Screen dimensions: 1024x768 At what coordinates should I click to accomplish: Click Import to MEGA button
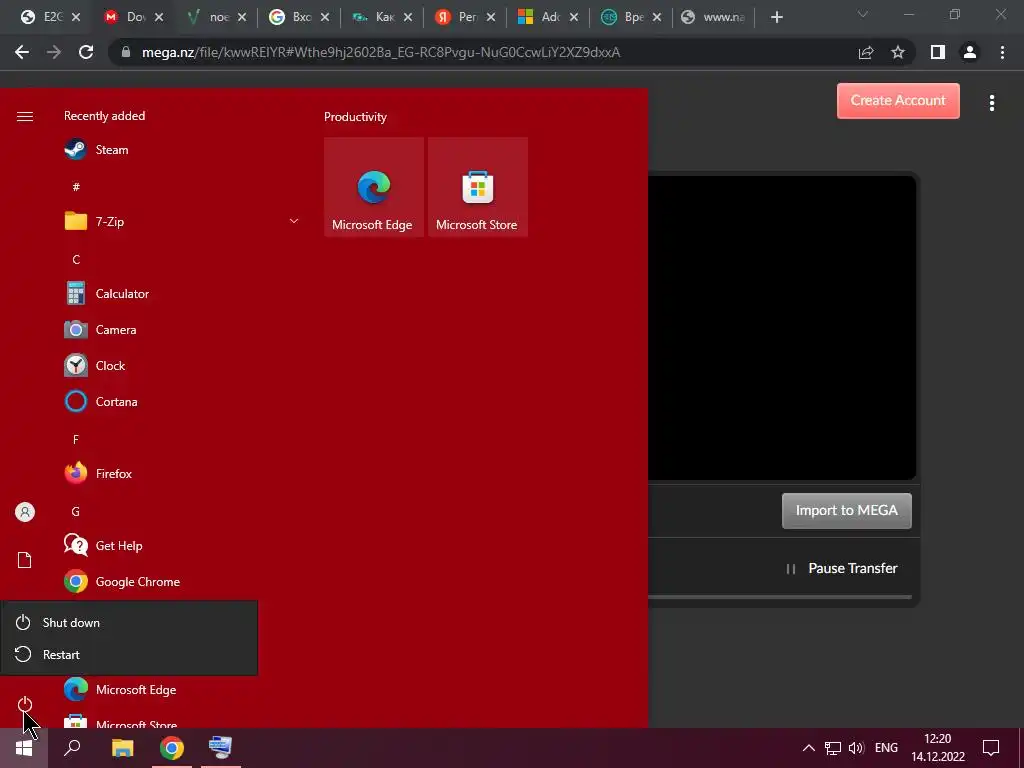846,511
